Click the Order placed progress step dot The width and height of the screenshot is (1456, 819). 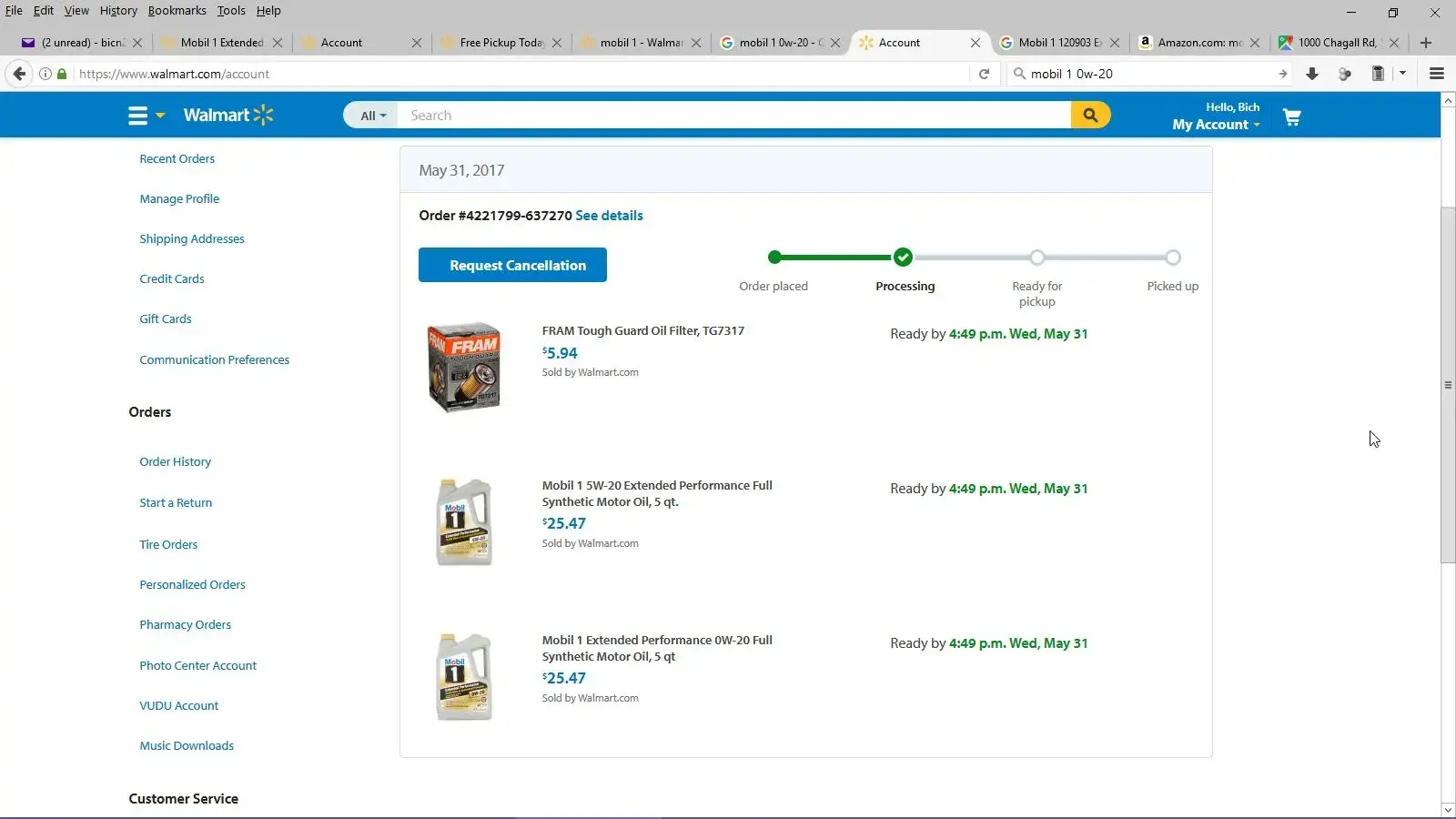click(774, 258)
